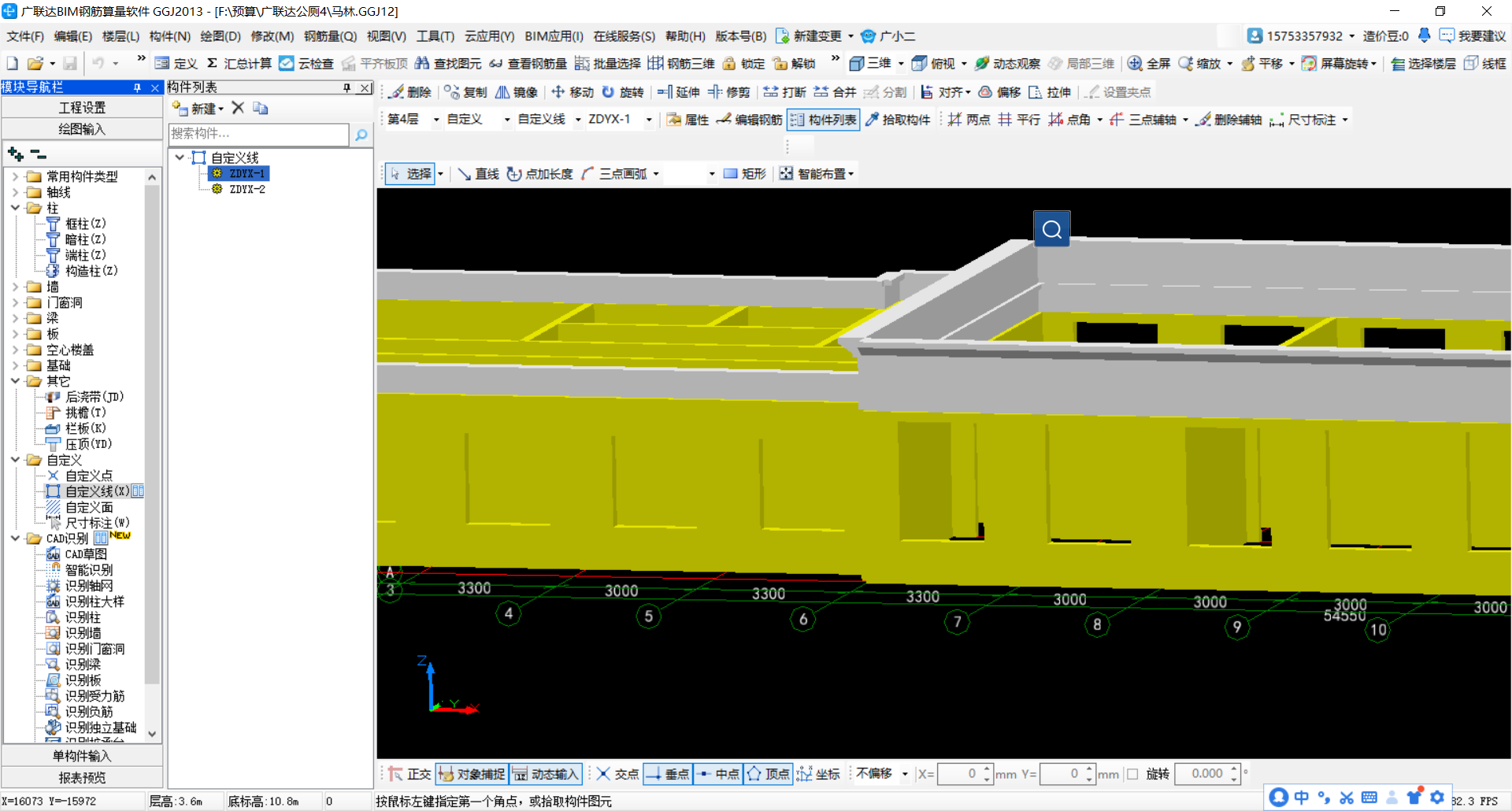This screenshot has width=1512, height=811.
Task: Select the 偏移 offset tool
Action: 999,92
